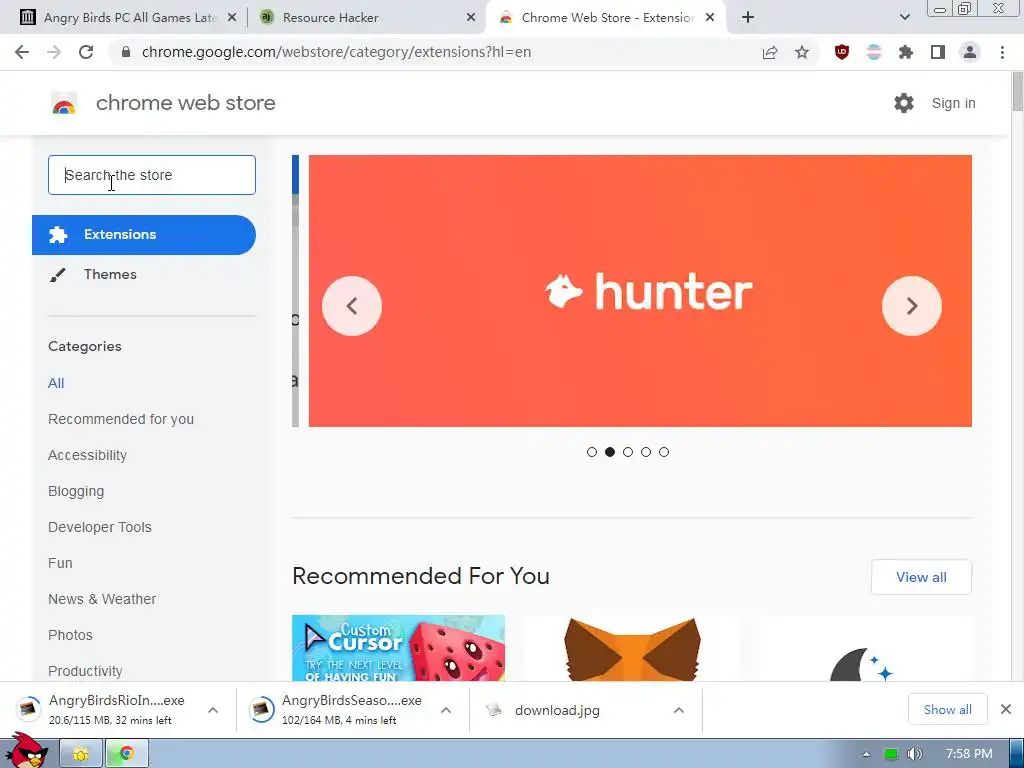The image size is (1024, 768).
Task: Close the Resource Hacker tab
Action: (471, 18)
